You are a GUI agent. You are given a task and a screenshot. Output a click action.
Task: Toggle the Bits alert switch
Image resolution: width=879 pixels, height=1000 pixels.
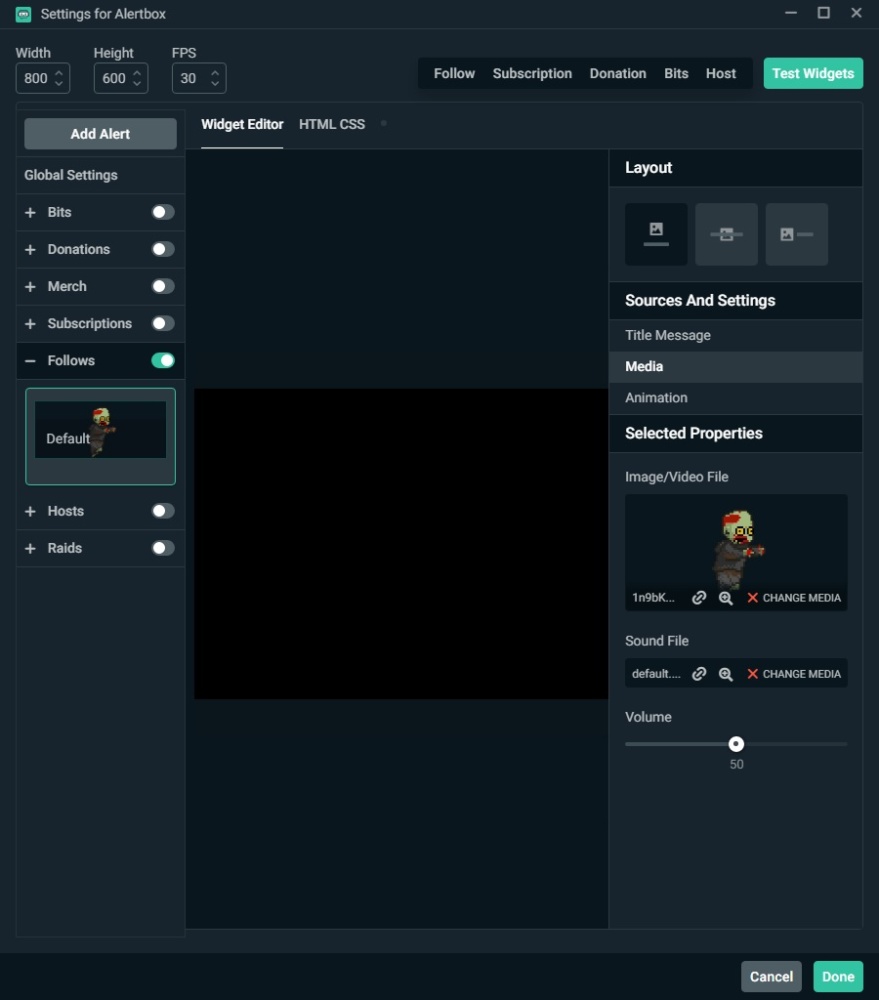[x=163, y=212]
